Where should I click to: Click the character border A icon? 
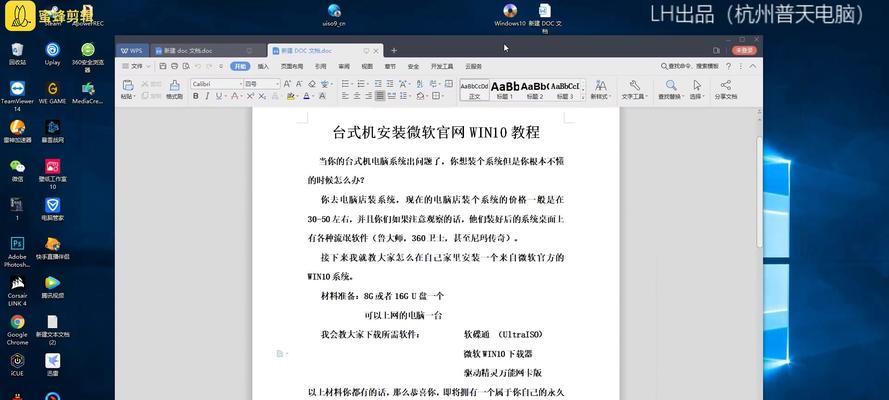323,96
